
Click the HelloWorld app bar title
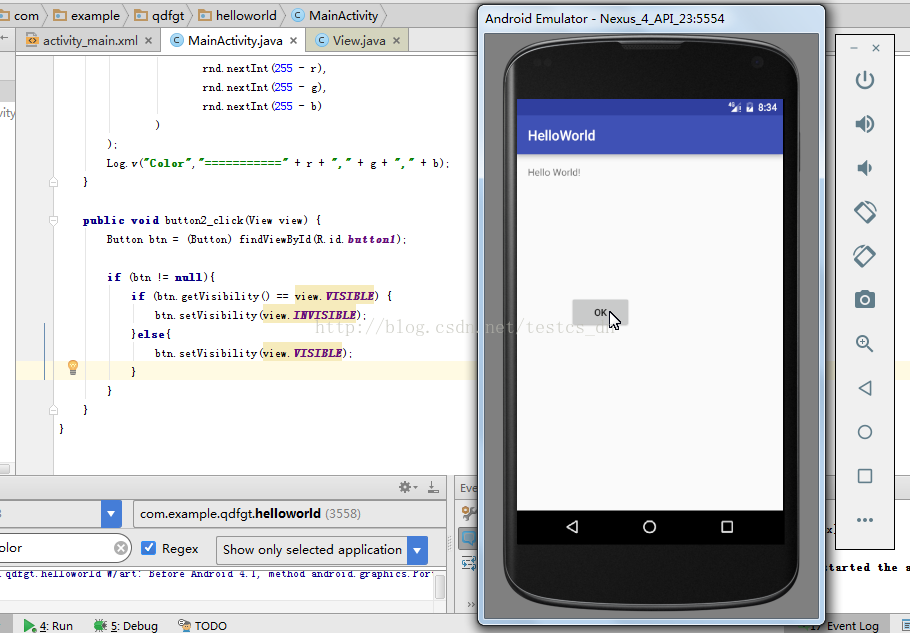561,136
